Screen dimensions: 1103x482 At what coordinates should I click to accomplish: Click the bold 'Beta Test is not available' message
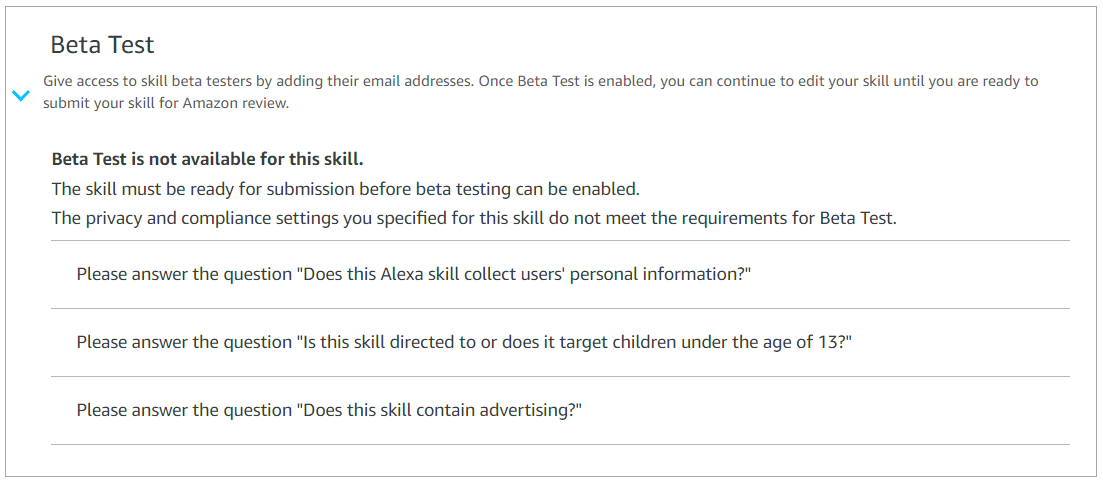click(x=207, y=159)
